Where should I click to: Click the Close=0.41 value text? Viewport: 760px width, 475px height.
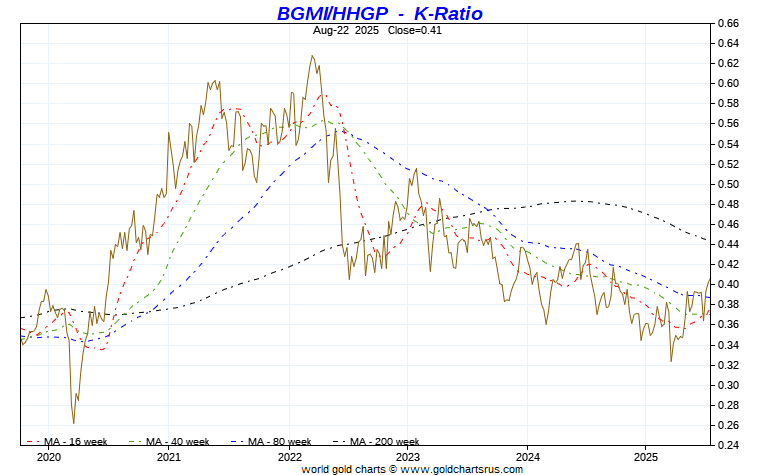414,30
